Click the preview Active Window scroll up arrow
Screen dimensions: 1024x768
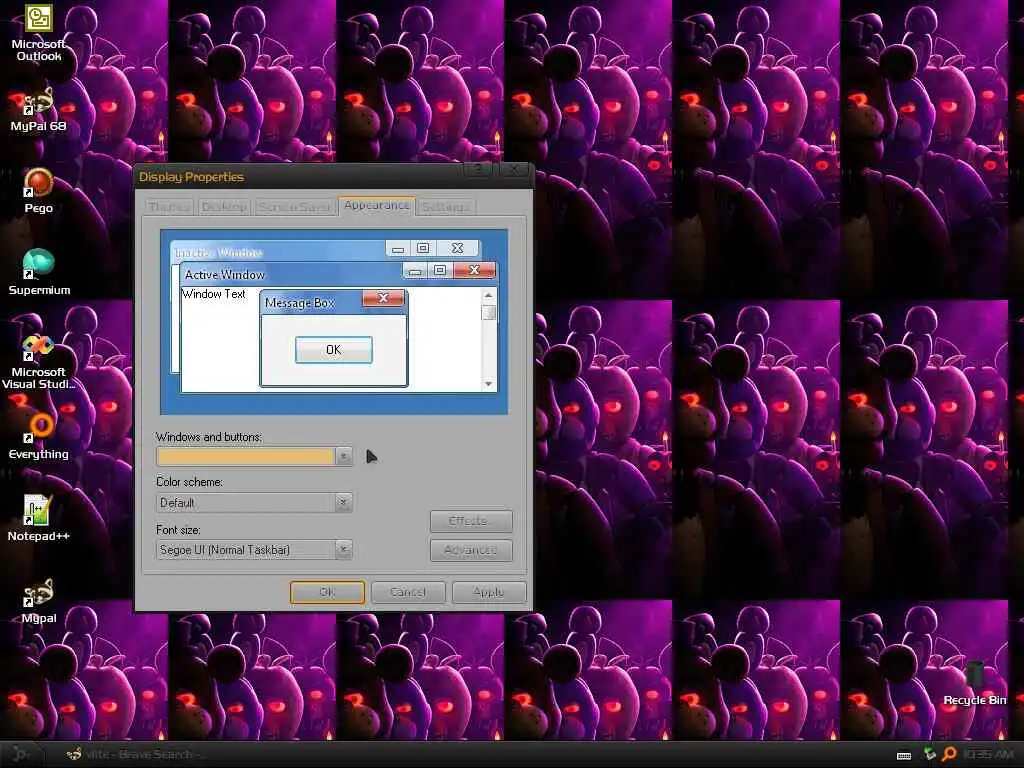pos(488,295)
